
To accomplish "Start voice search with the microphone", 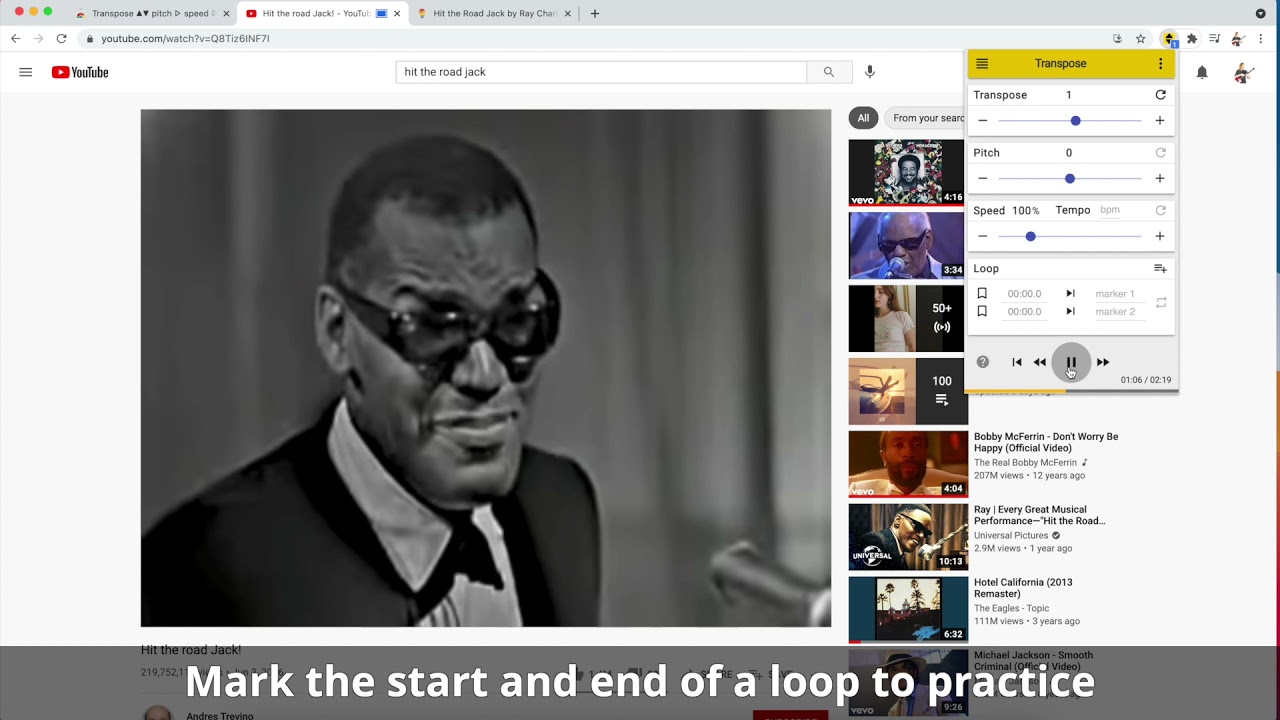I will [870, 72].
